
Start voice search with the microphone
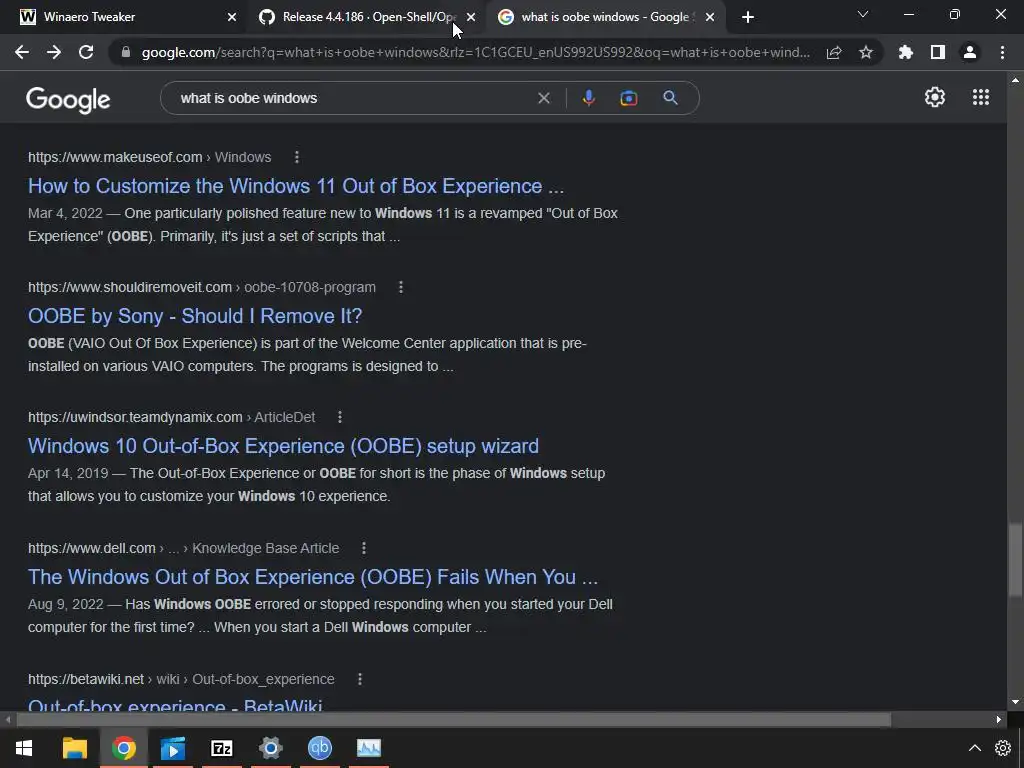point(588,98)
